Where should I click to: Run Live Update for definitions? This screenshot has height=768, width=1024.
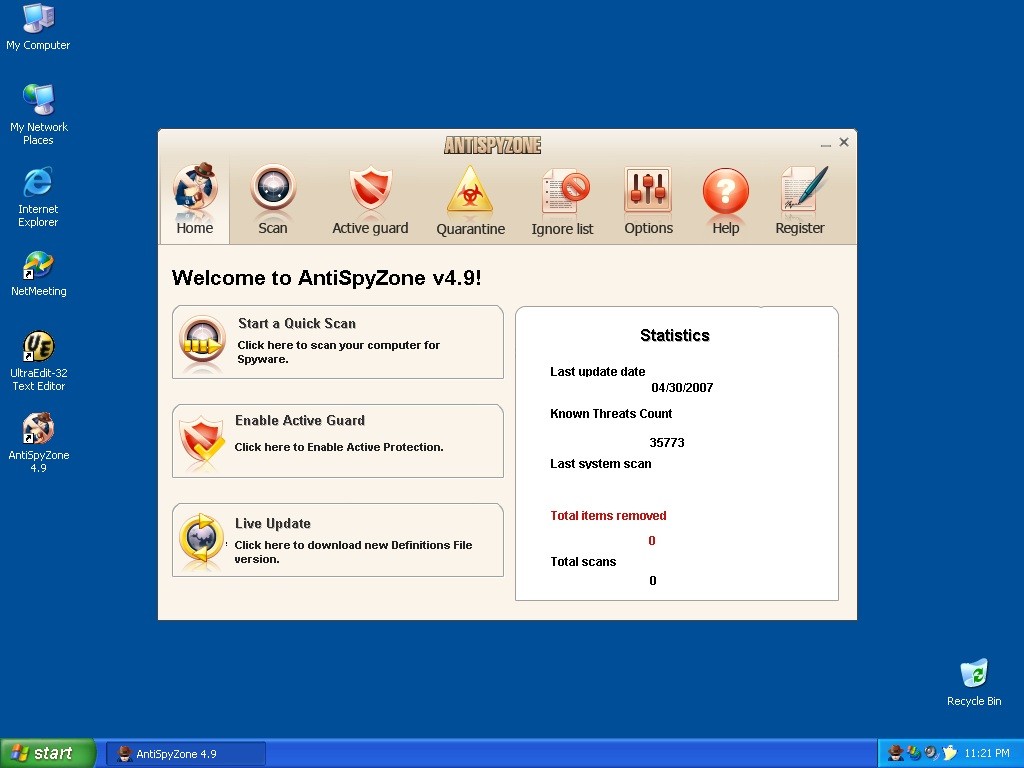click(338, 540)
